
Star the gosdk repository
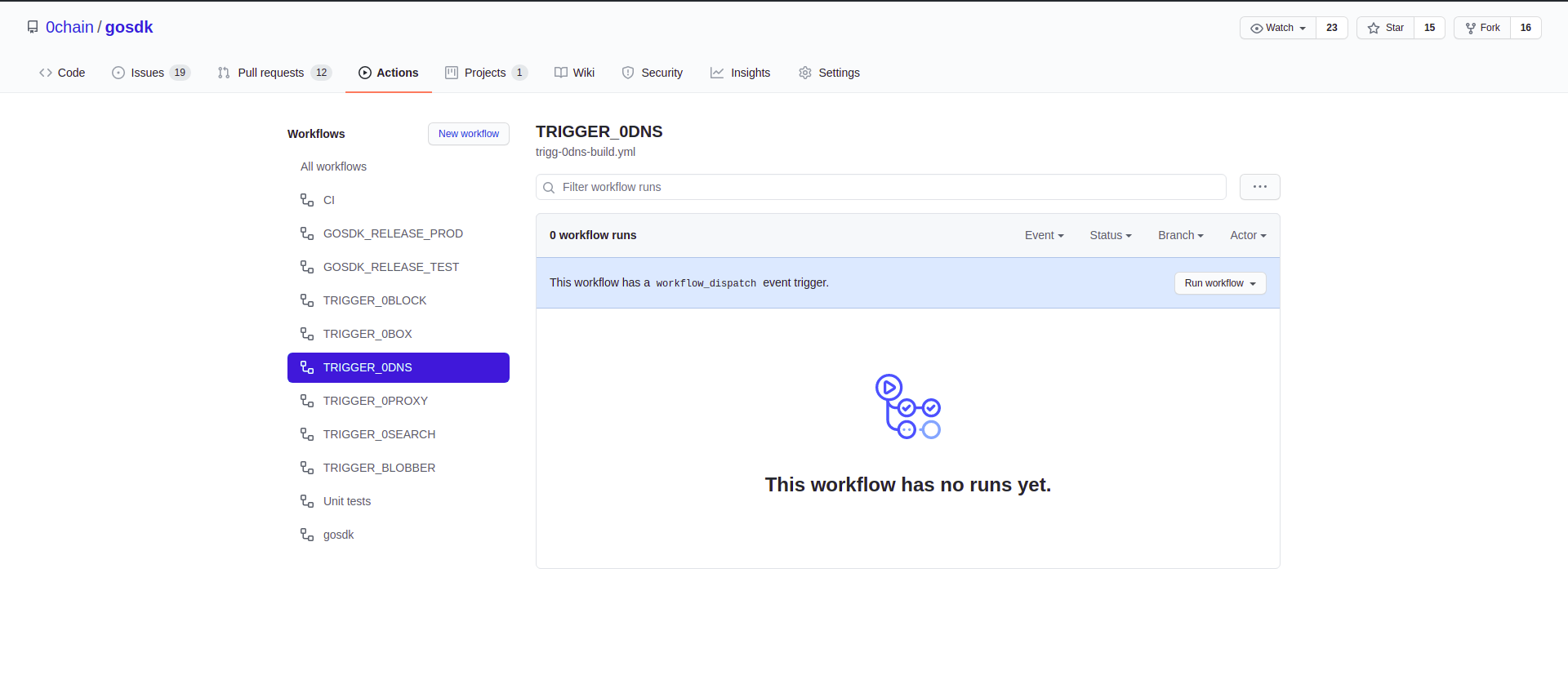point(1385,28)
